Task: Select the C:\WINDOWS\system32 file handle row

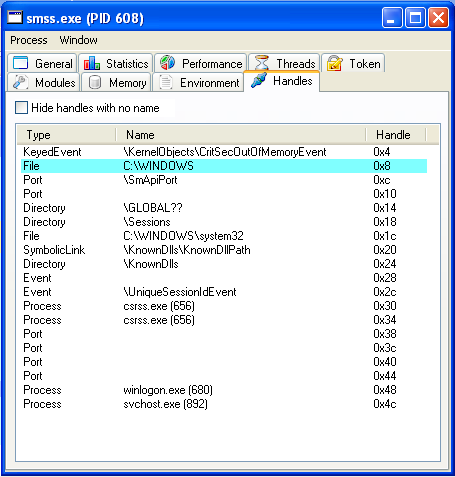Action: [224, 236]
